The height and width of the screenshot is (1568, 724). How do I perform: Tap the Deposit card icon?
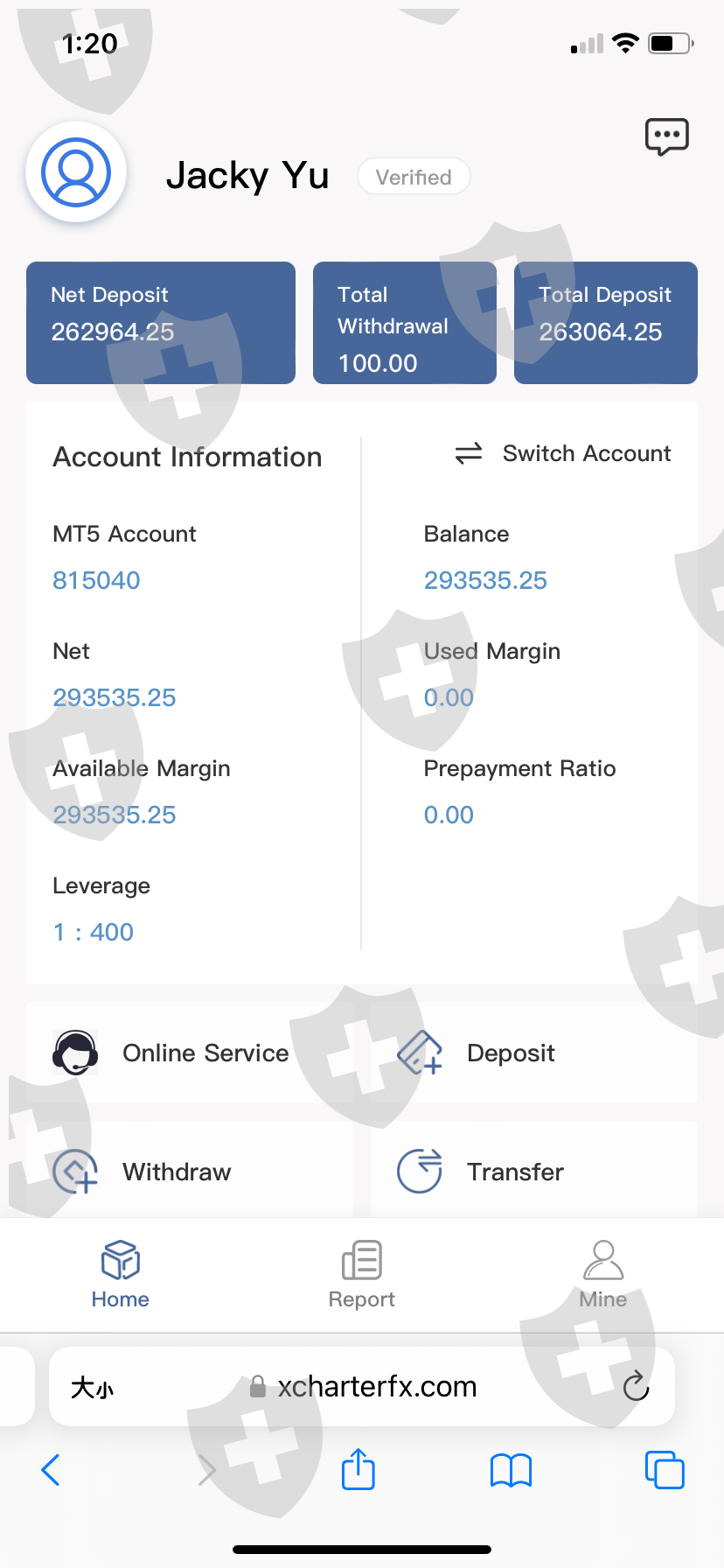coord(420,1052)
